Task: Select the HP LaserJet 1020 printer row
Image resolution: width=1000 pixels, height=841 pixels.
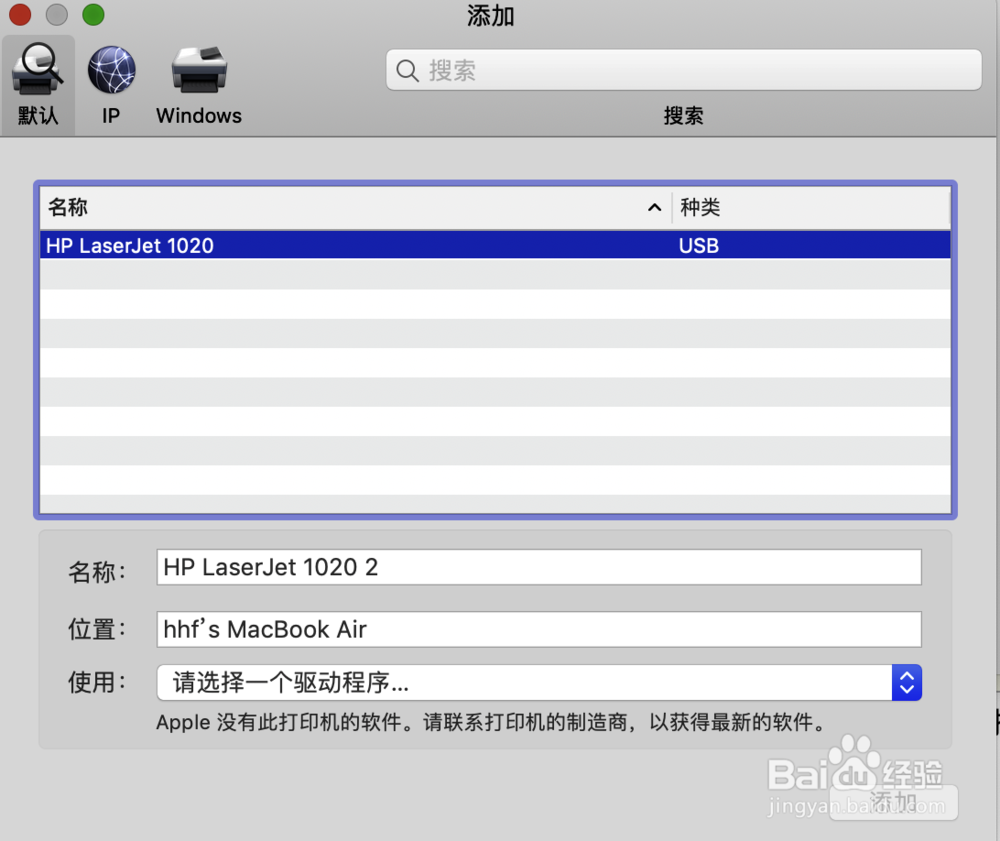Action: [x=495, y=245]
